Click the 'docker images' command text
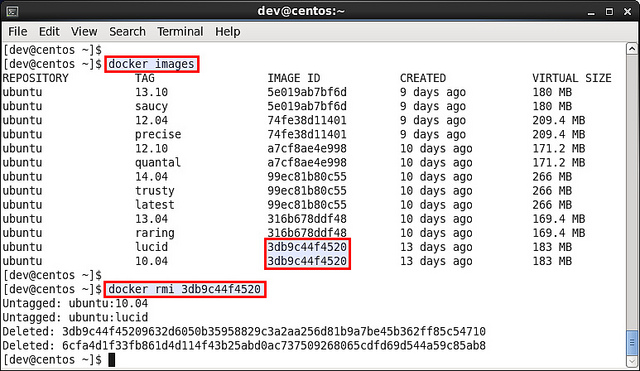 click(x=151, y=64)
